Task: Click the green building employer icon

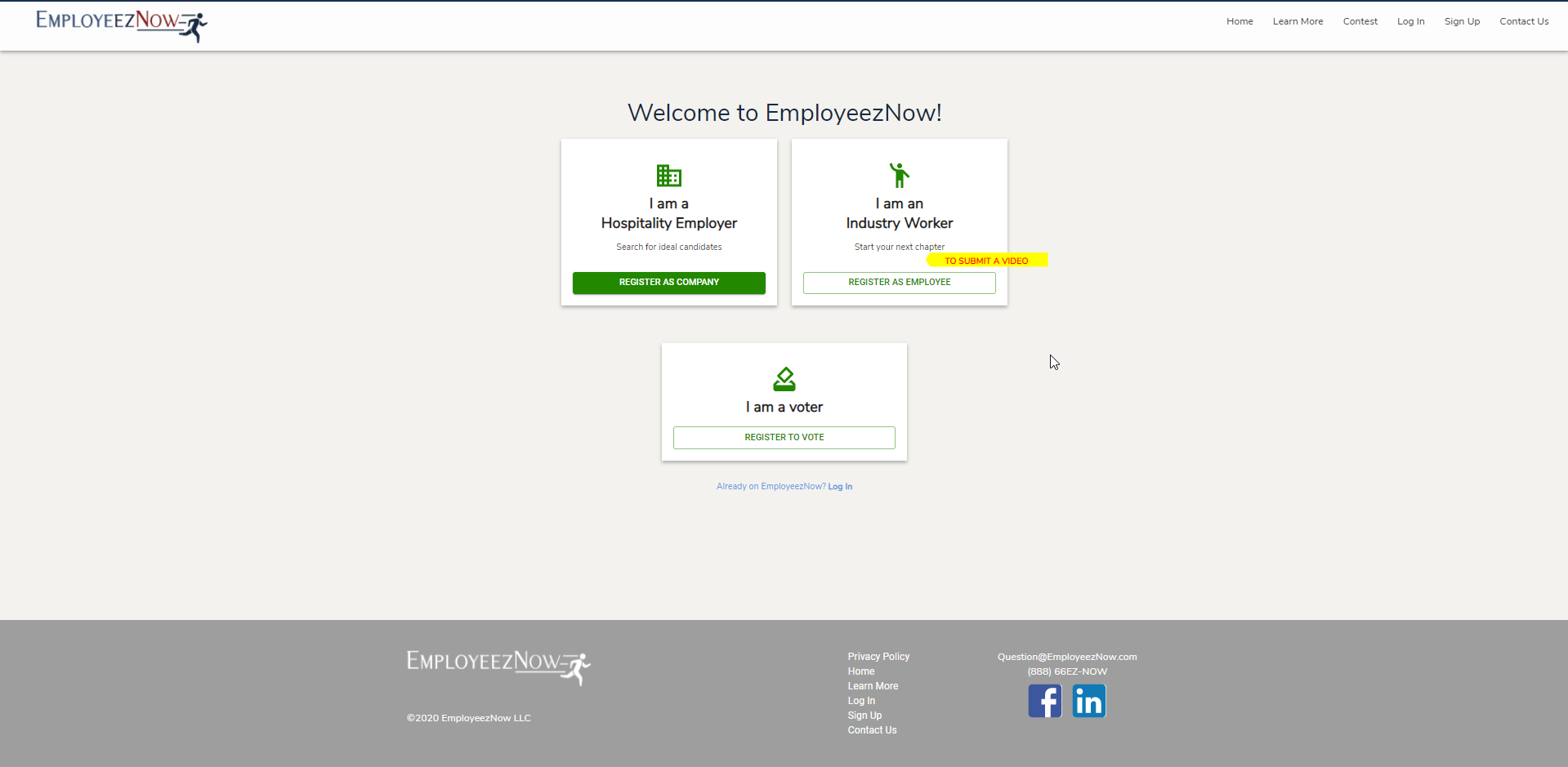Action: (668, 176)
